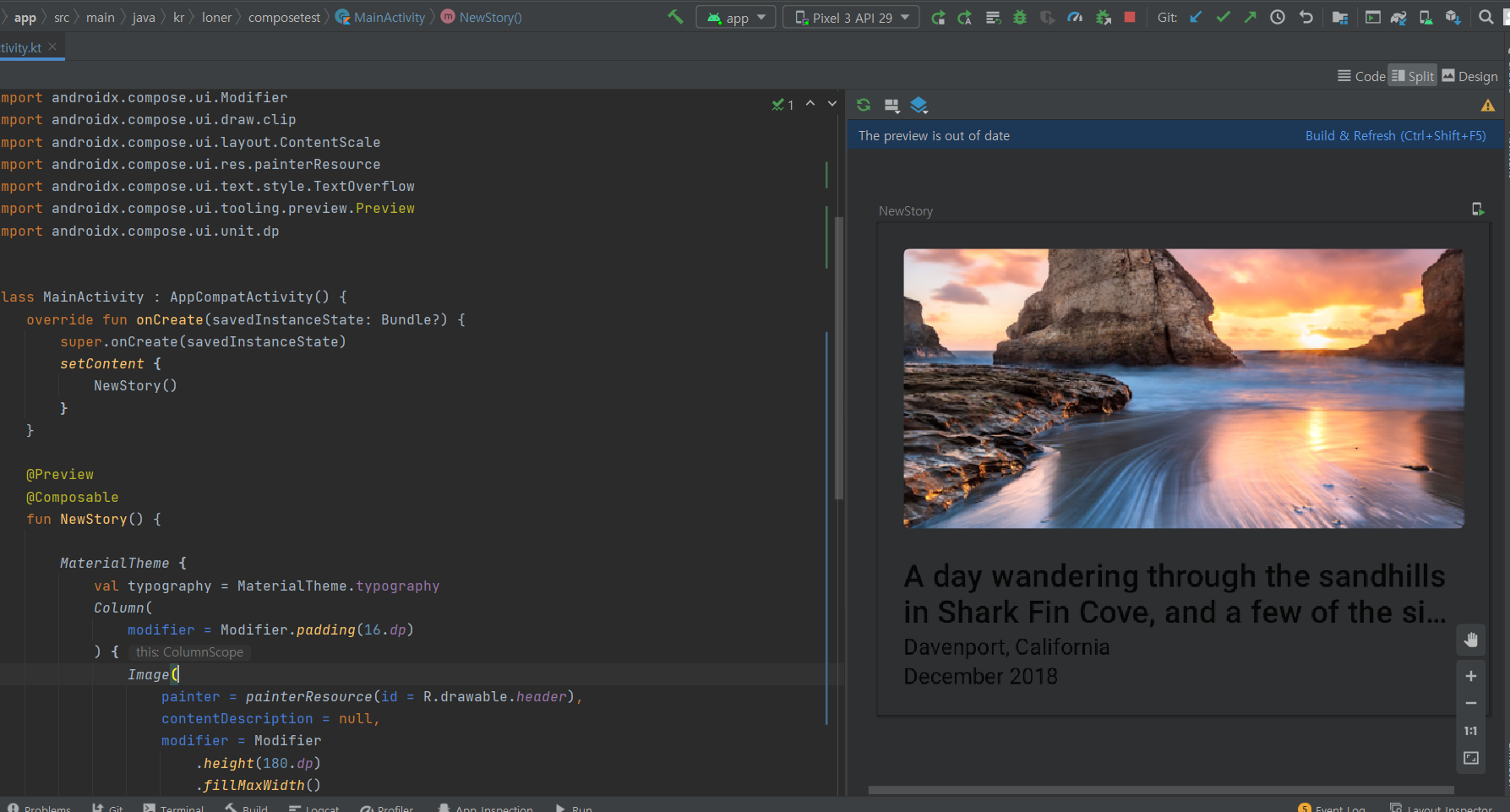Click Git Update Project blue arrow
The image size is (1510, 812).
pyautogui.click(x=1196, y=17)
